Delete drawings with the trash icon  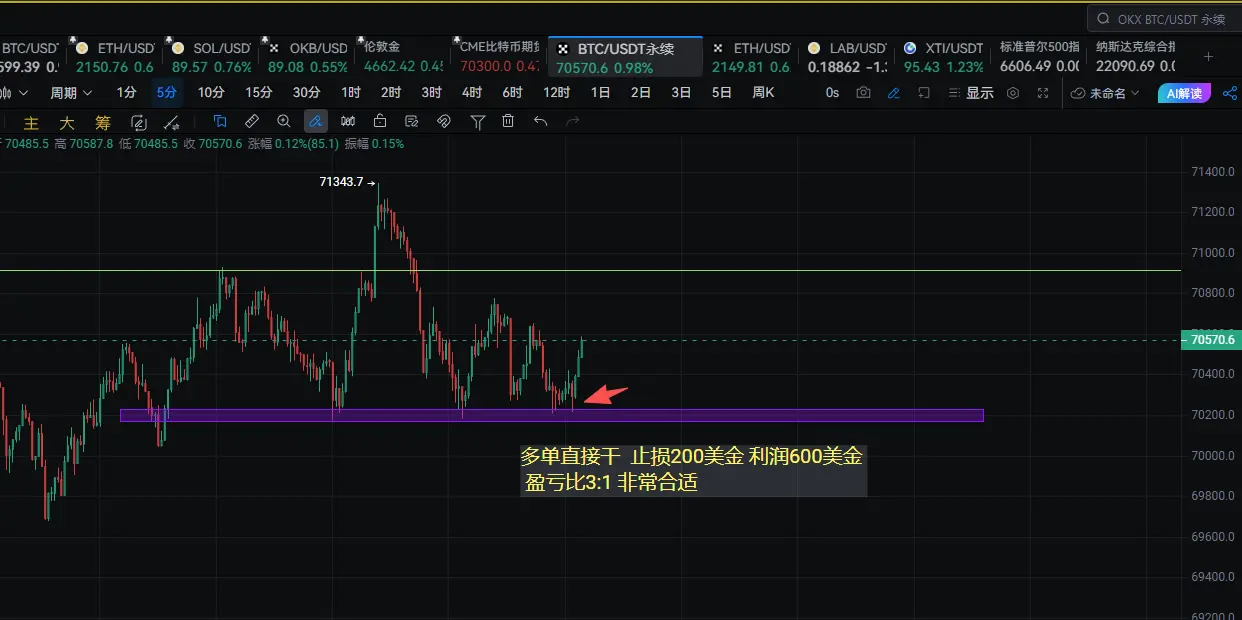[508, 121]
